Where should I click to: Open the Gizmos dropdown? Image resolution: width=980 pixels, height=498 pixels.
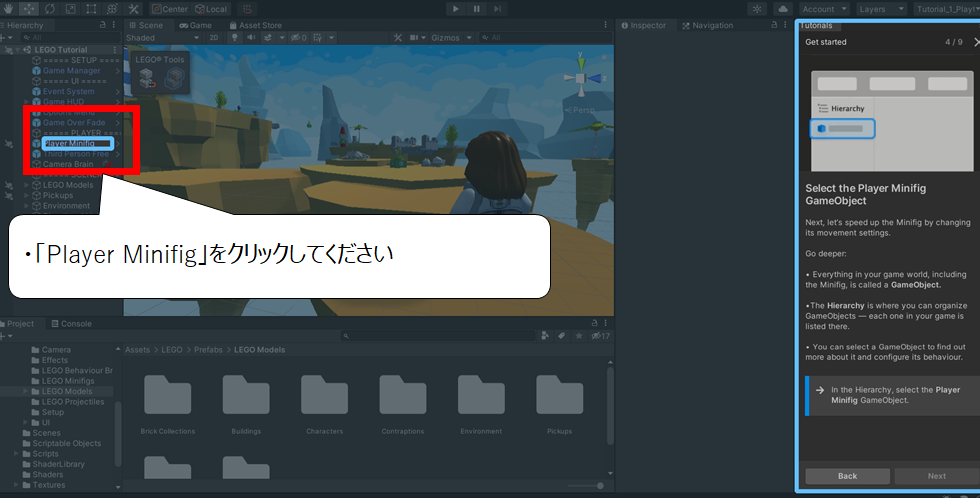[451, 37]
